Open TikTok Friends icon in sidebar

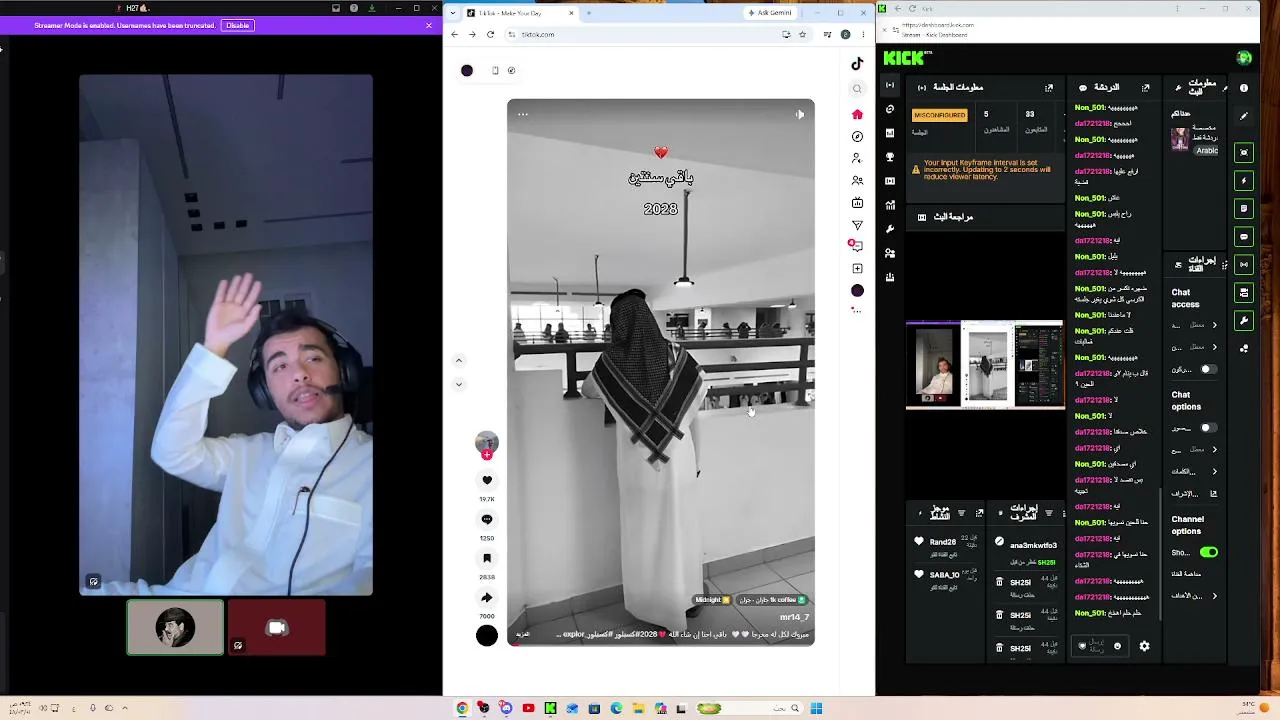[857, 181]
